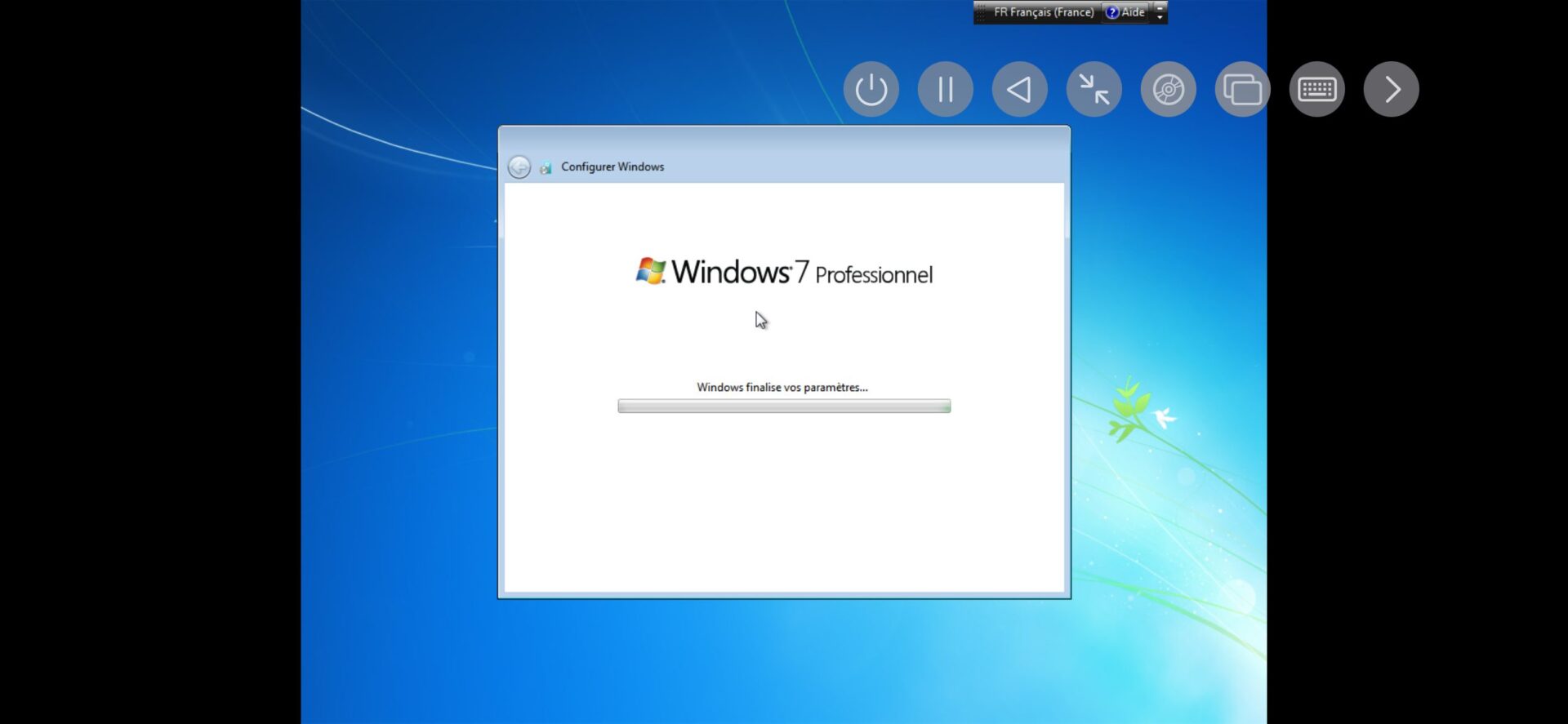
Task: Show the on-screen keyboard
Action: coord(1316,89)
